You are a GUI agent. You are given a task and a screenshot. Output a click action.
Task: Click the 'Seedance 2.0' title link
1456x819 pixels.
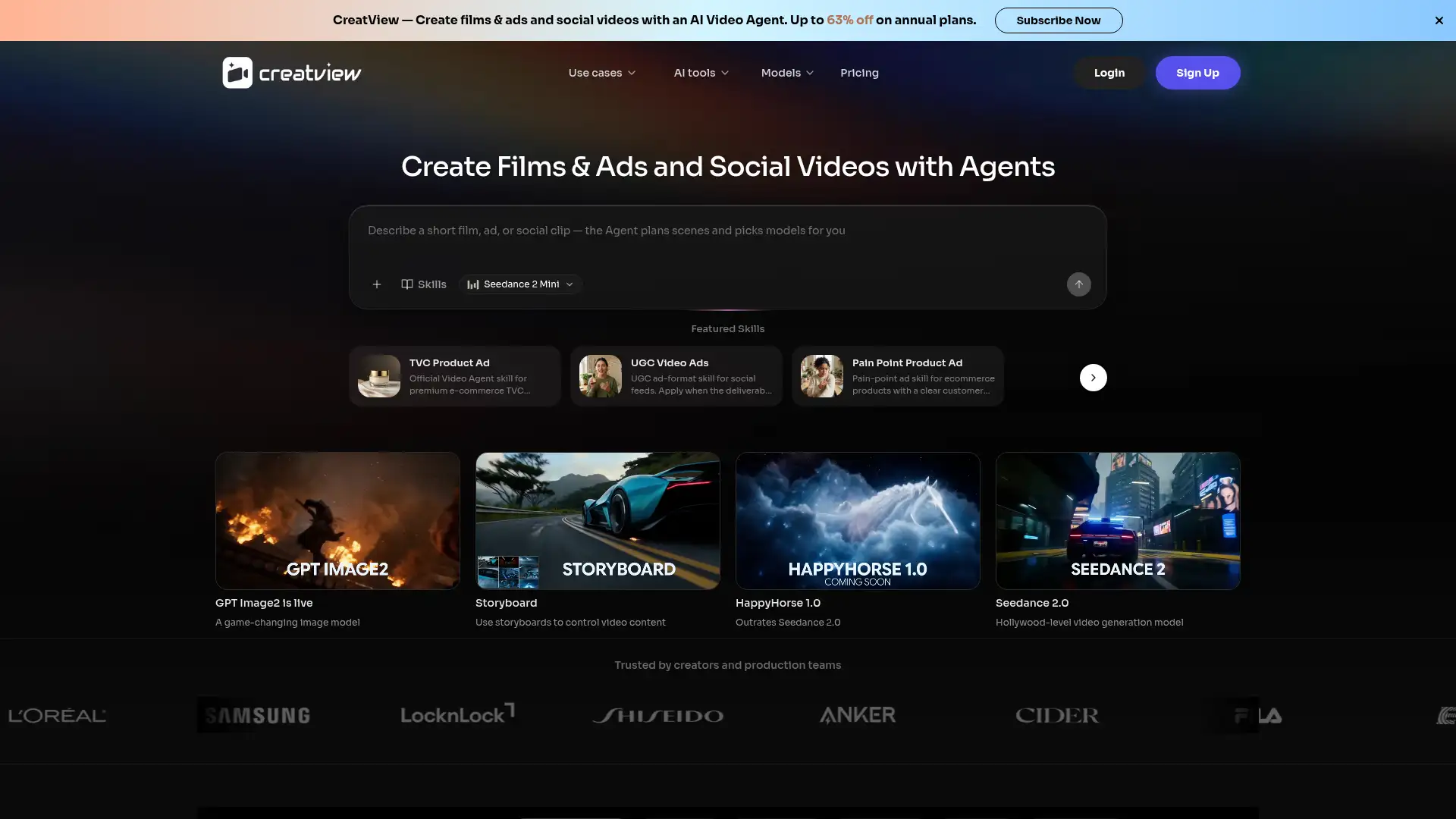1032,603
